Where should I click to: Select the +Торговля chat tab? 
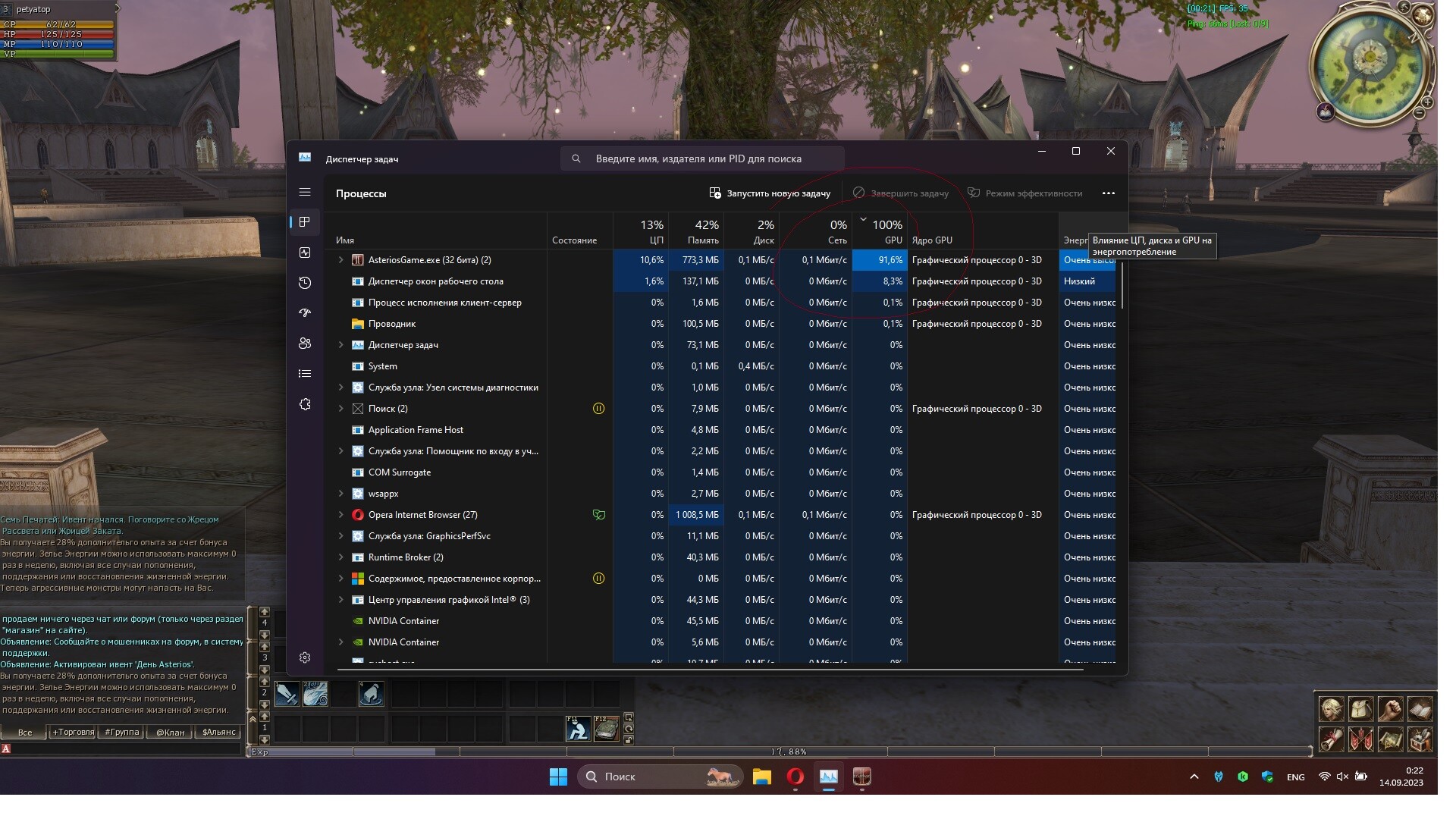pos(73,733)
